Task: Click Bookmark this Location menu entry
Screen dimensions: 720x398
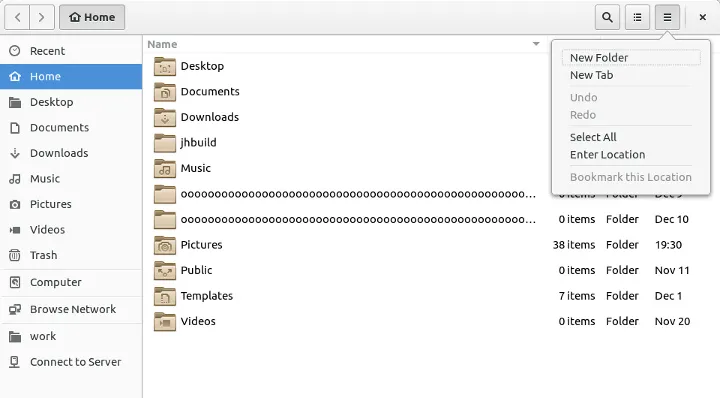Action: (x=631, y=177)
